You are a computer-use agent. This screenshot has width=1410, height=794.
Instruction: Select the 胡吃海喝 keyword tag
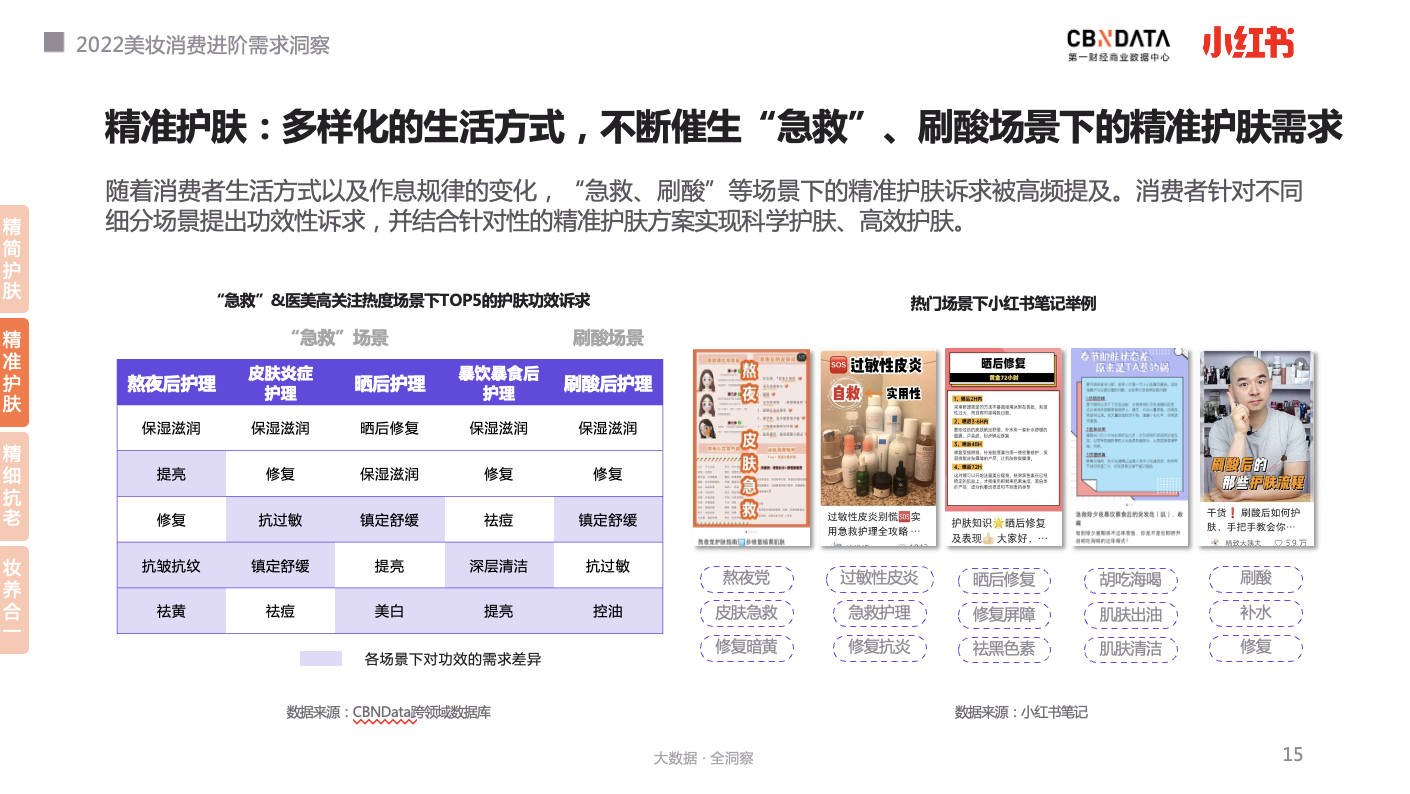tap(1130, 580)
